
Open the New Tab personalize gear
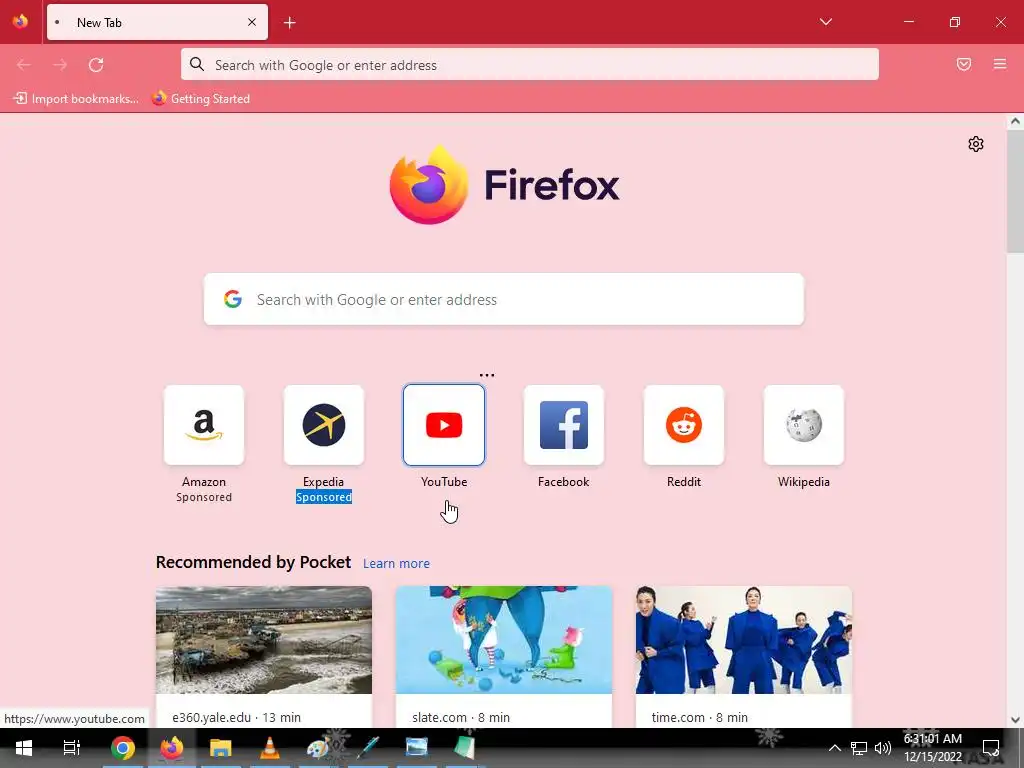(x=976, y=144)
